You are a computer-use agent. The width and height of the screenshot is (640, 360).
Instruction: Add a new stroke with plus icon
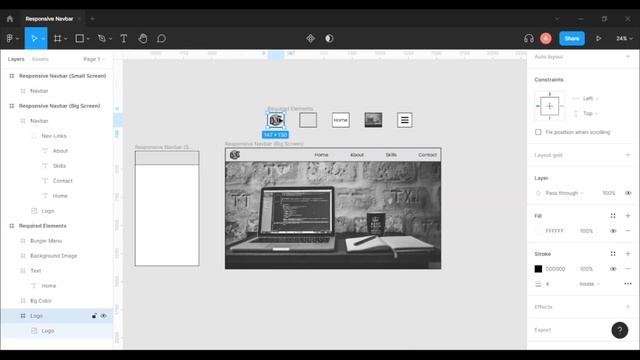click(x=628, y=254)
